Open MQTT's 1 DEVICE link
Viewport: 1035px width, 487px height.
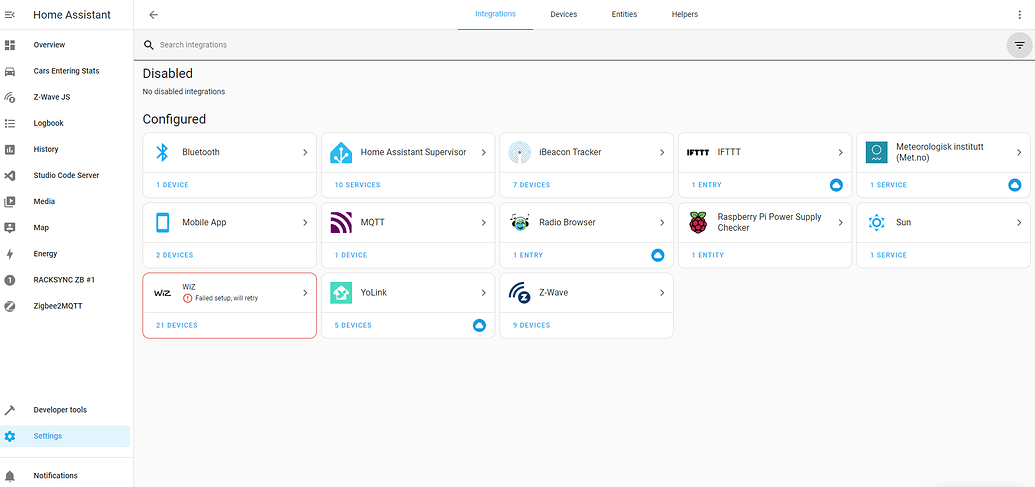pos(351,255)
